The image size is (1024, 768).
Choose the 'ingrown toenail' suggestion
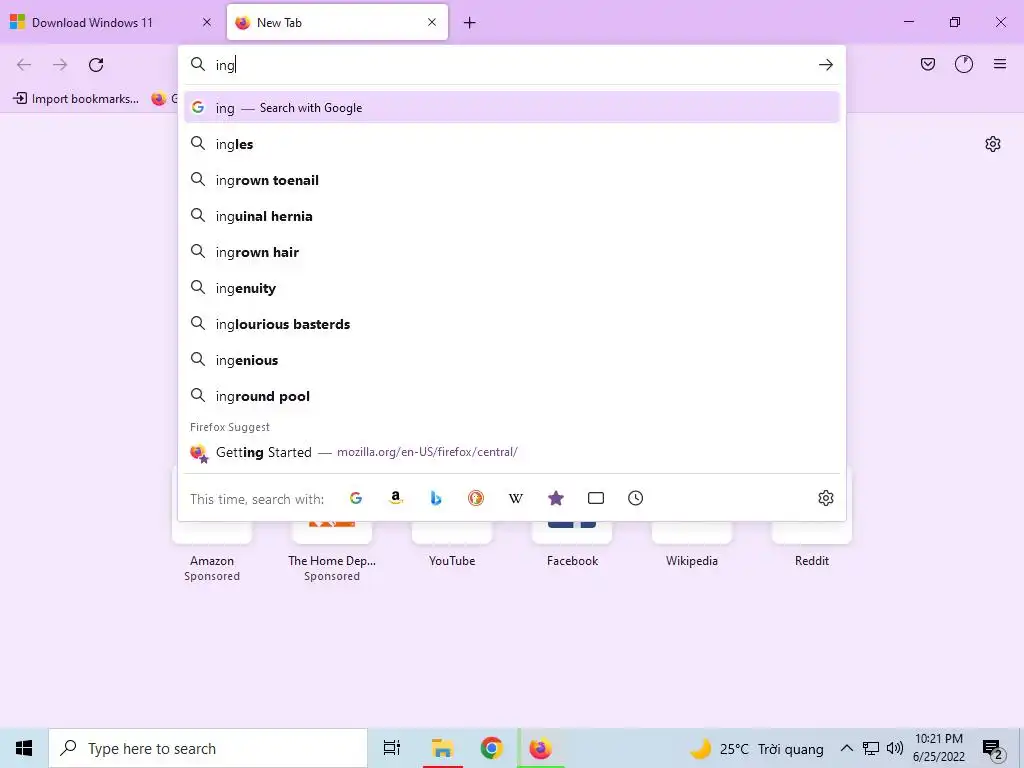click(x=511, y=180)
